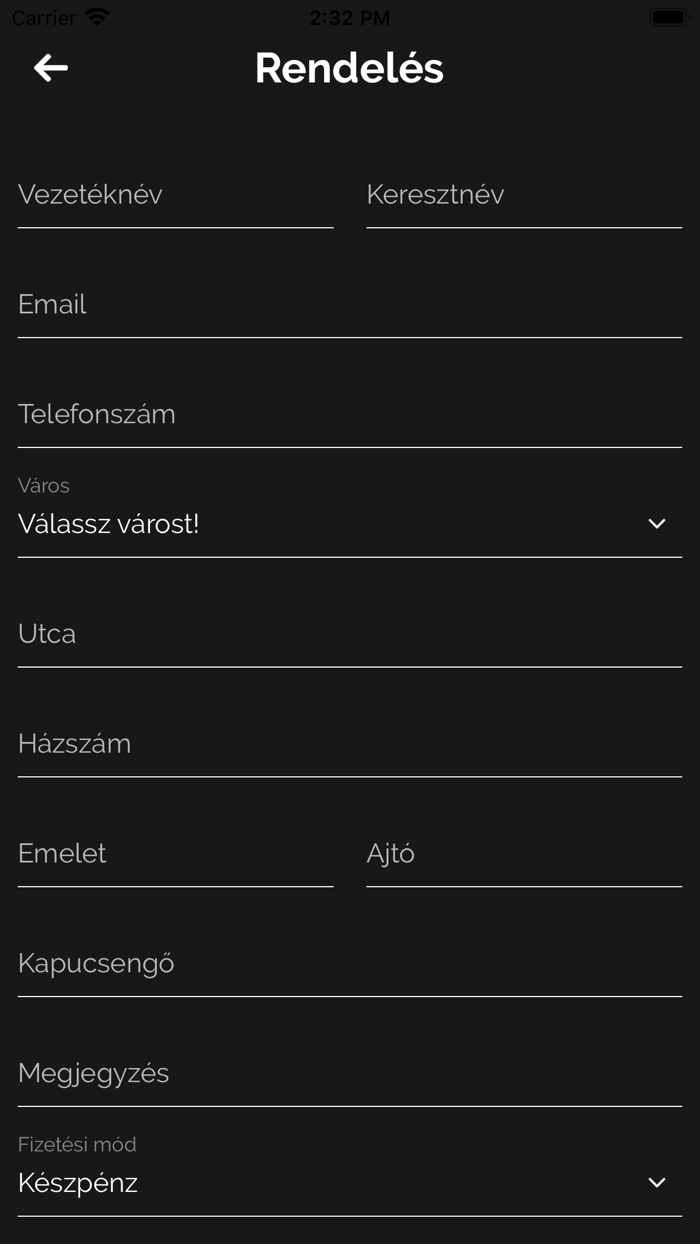
Task: Tap the back arrow icon
Action: tap(51, 68)
